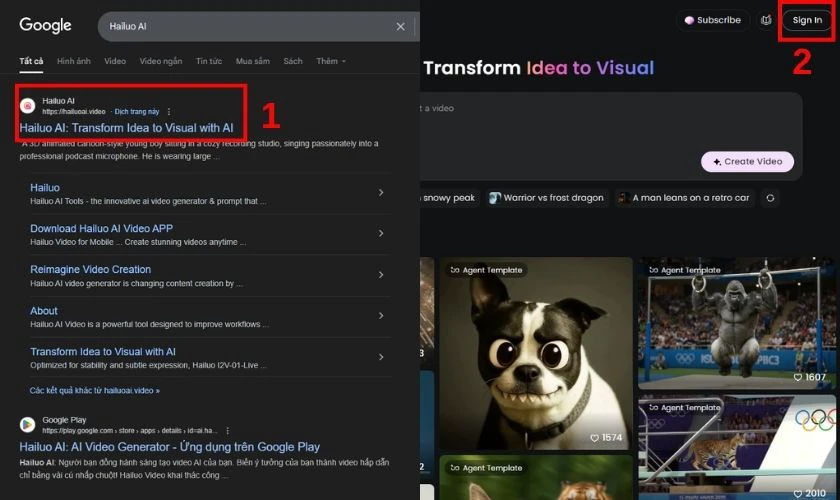The width and height of the screenshot is (840, 500).
Task: Click Agent Template badge on dog video
Action: click(486, 270)
